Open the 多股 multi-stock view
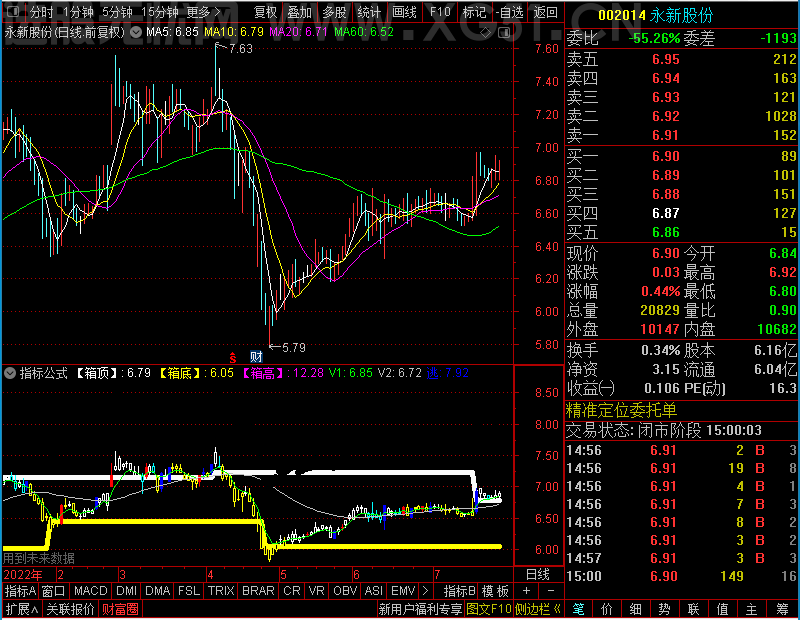 334,12
